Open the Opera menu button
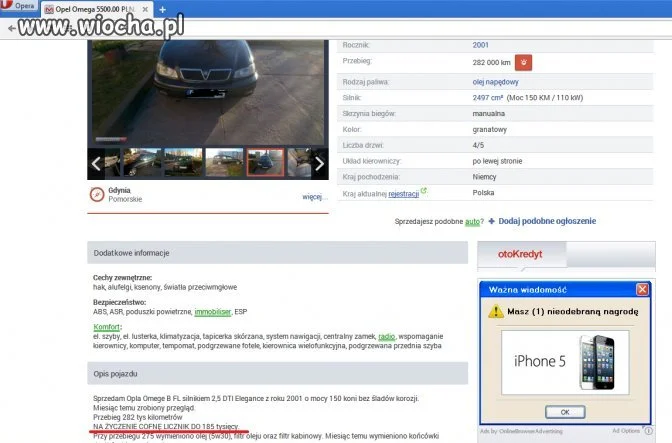This screenshot has width=672, height=443. click(x=18, y=6)
